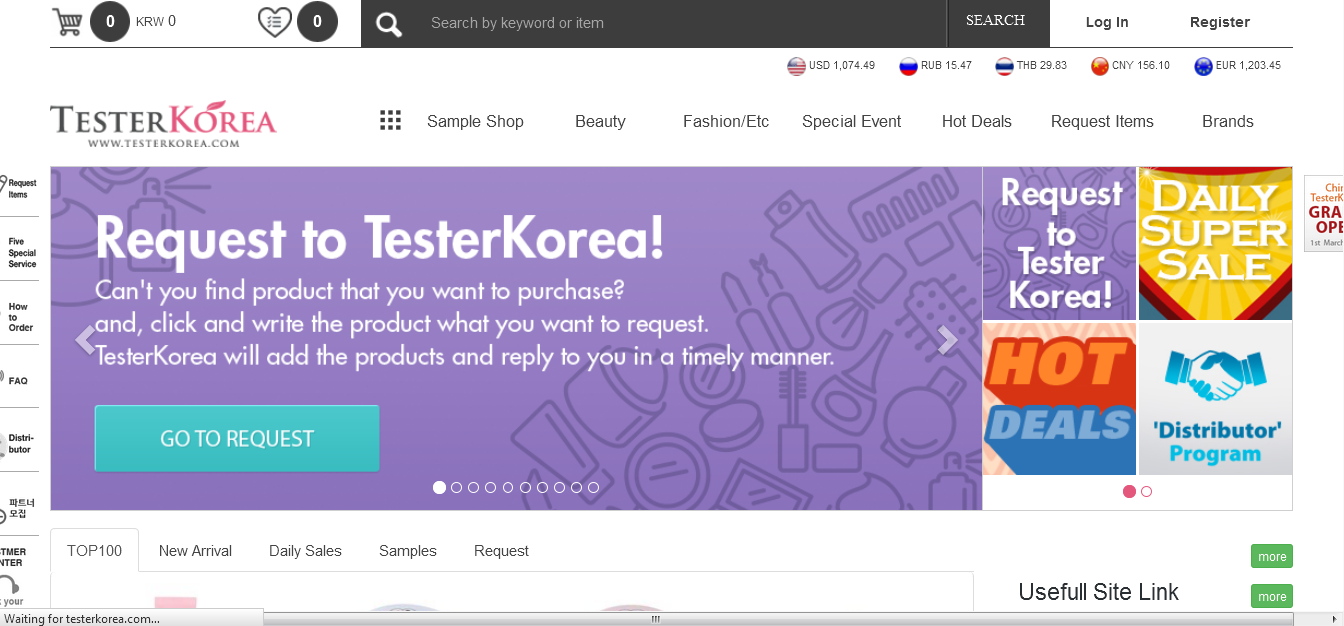
Task: Click the How to Order sidebar icon
Action: point(19,316)
